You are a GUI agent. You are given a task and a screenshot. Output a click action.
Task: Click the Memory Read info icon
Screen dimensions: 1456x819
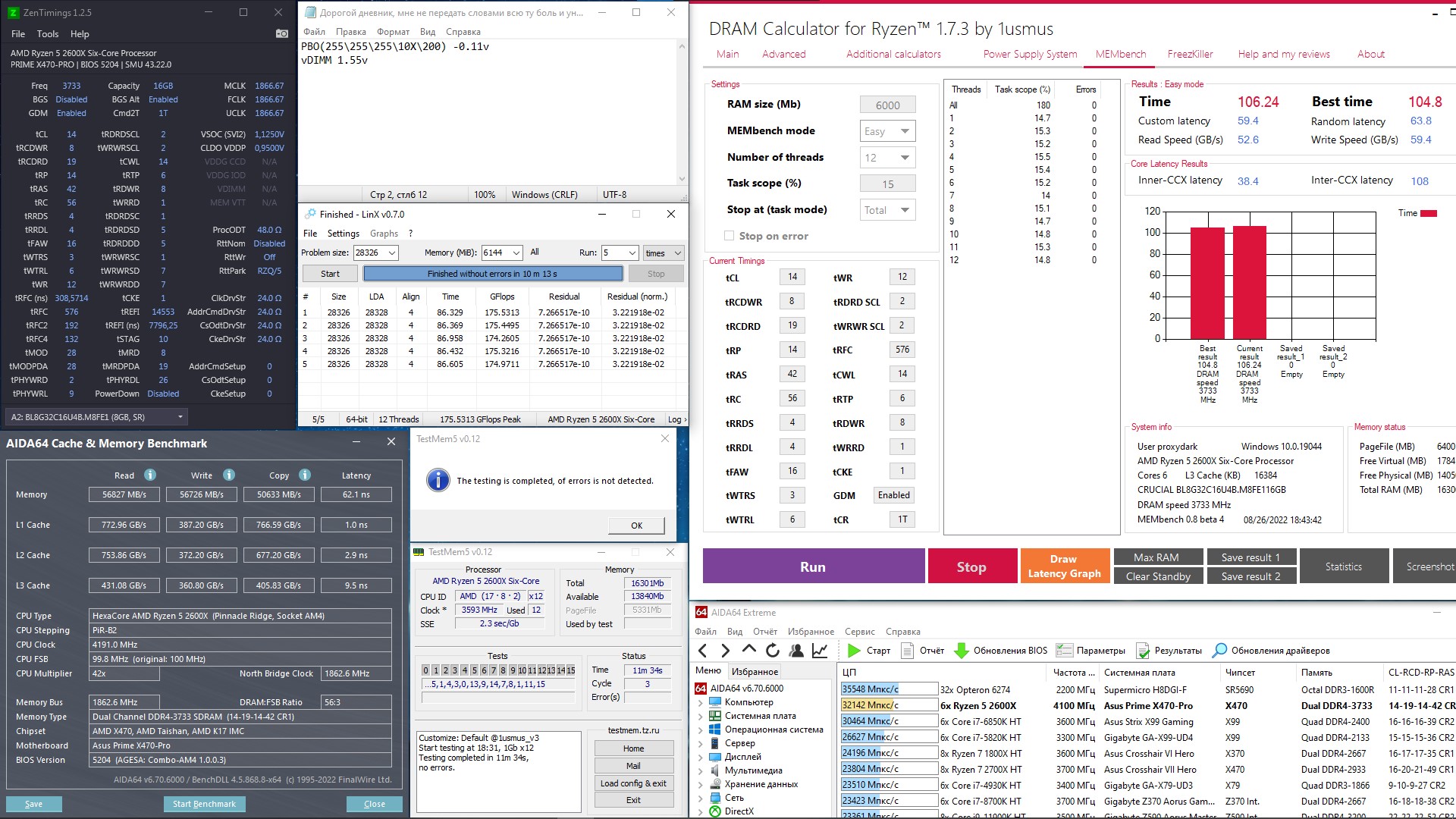click(150, 475)
